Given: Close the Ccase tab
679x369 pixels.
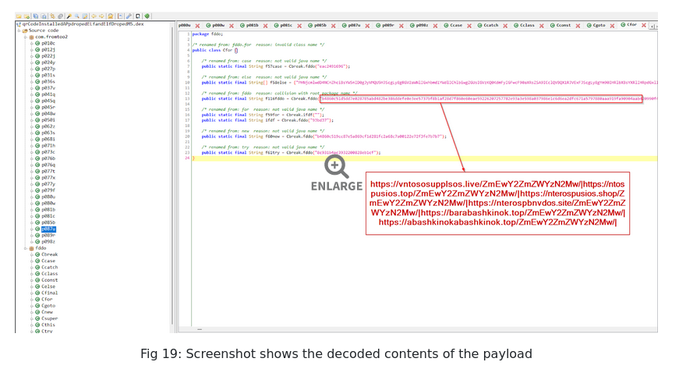Looking at the screenshot, I should coord(469,26).
